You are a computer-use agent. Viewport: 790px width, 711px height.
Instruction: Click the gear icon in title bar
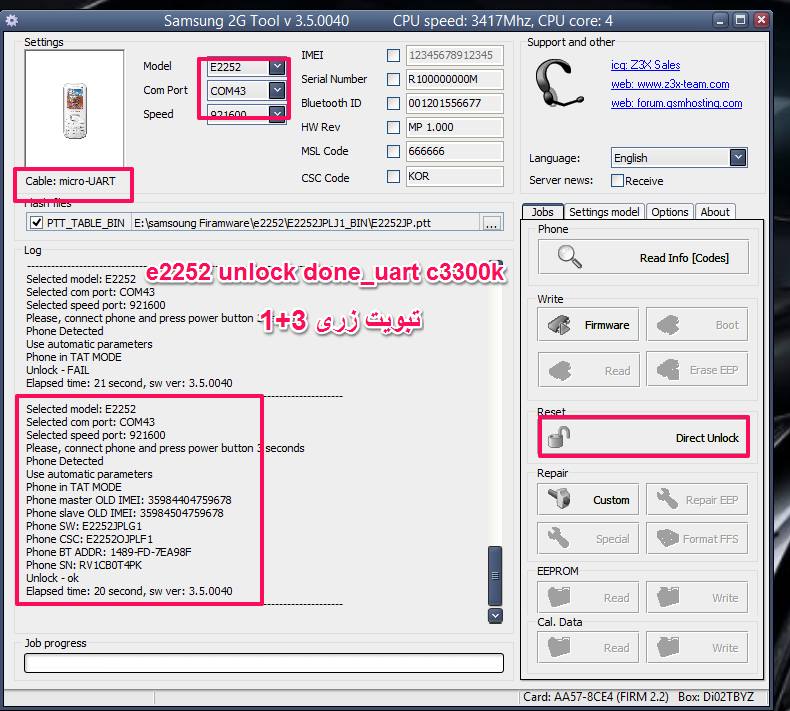(12, 21)
